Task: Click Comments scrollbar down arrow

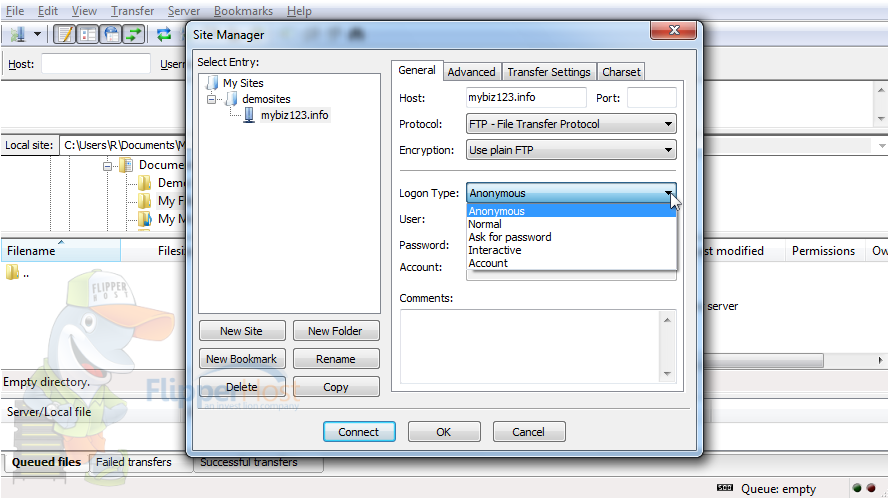Action: click(667, 374)
